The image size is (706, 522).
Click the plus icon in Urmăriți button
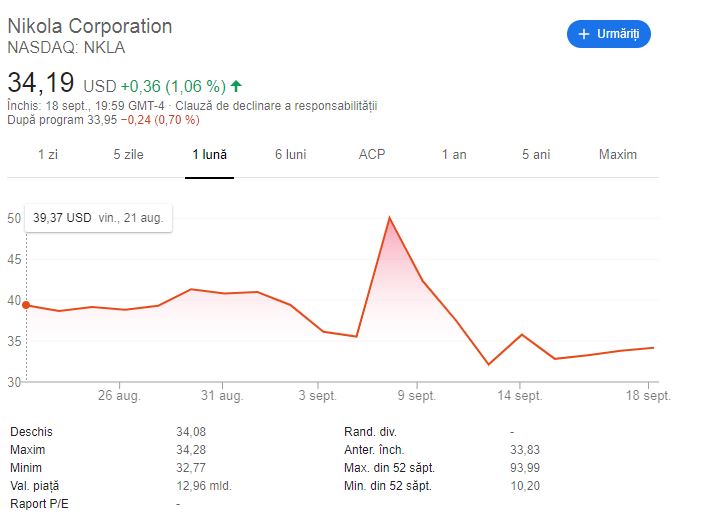584,34
